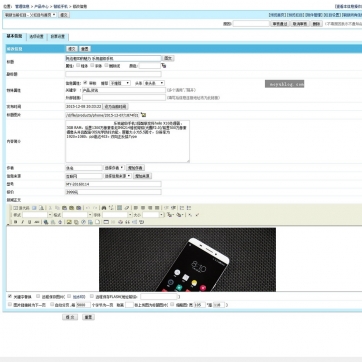This screenshot has width=362, height=362.
Task: Center align text in editor toolbar
Action: 143,208
